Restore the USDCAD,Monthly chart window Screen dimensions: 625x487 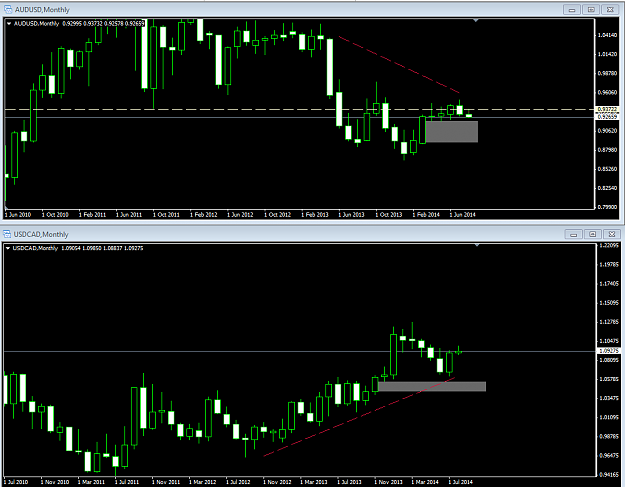(593, 234)
